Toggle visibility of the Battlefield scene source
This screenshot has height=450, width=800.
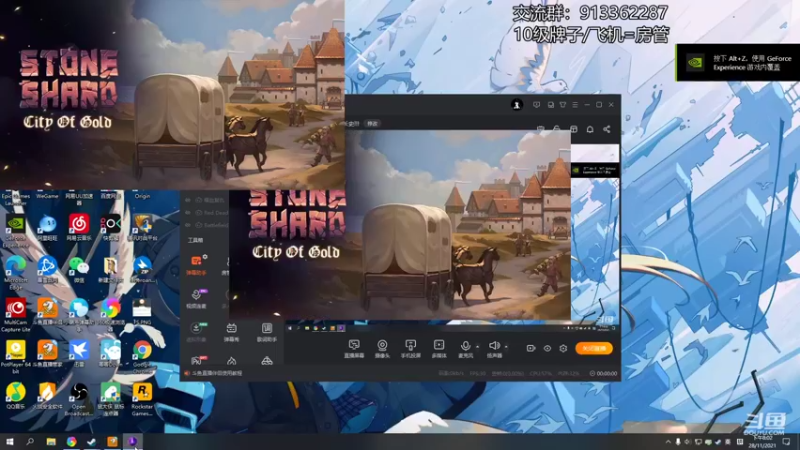click(x=188, y=225)
